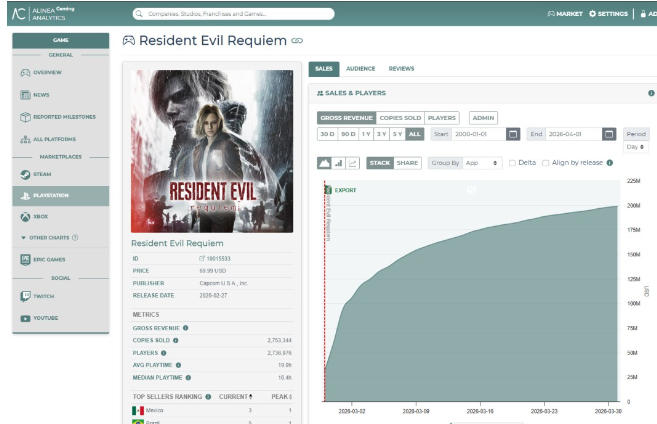Switch to the Reviews tab

(x=401, y=69)
